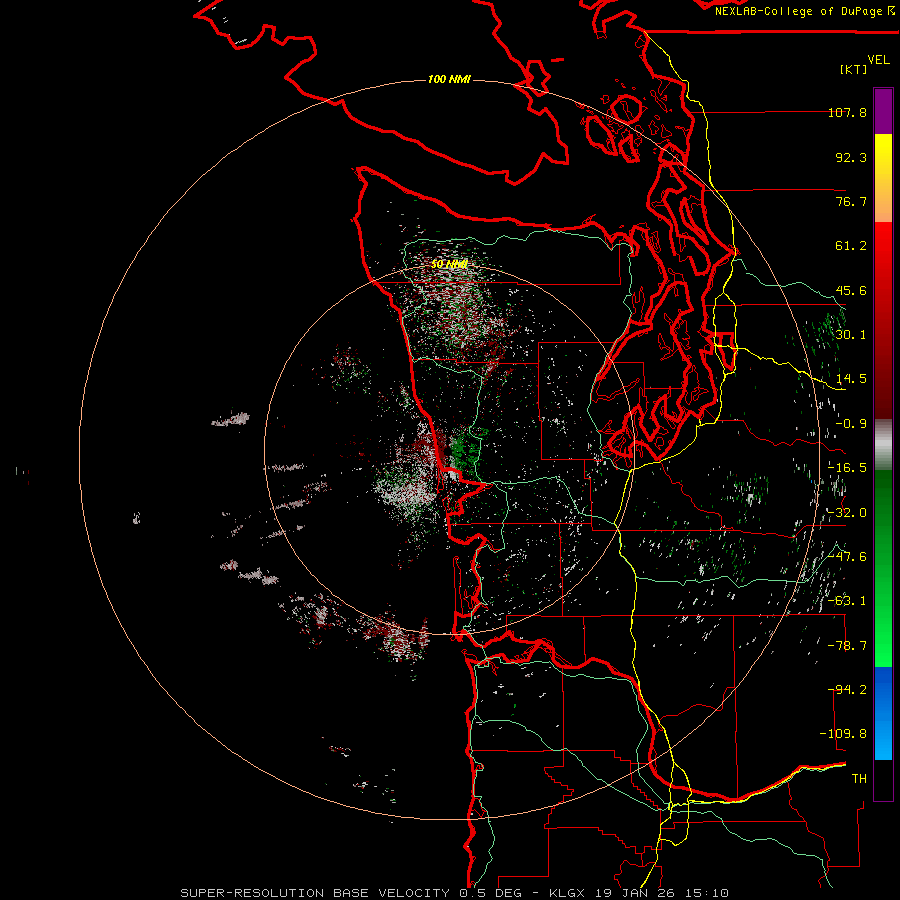Click the NEXLAB-College of DuPage credit text

[x=798, y=11]
